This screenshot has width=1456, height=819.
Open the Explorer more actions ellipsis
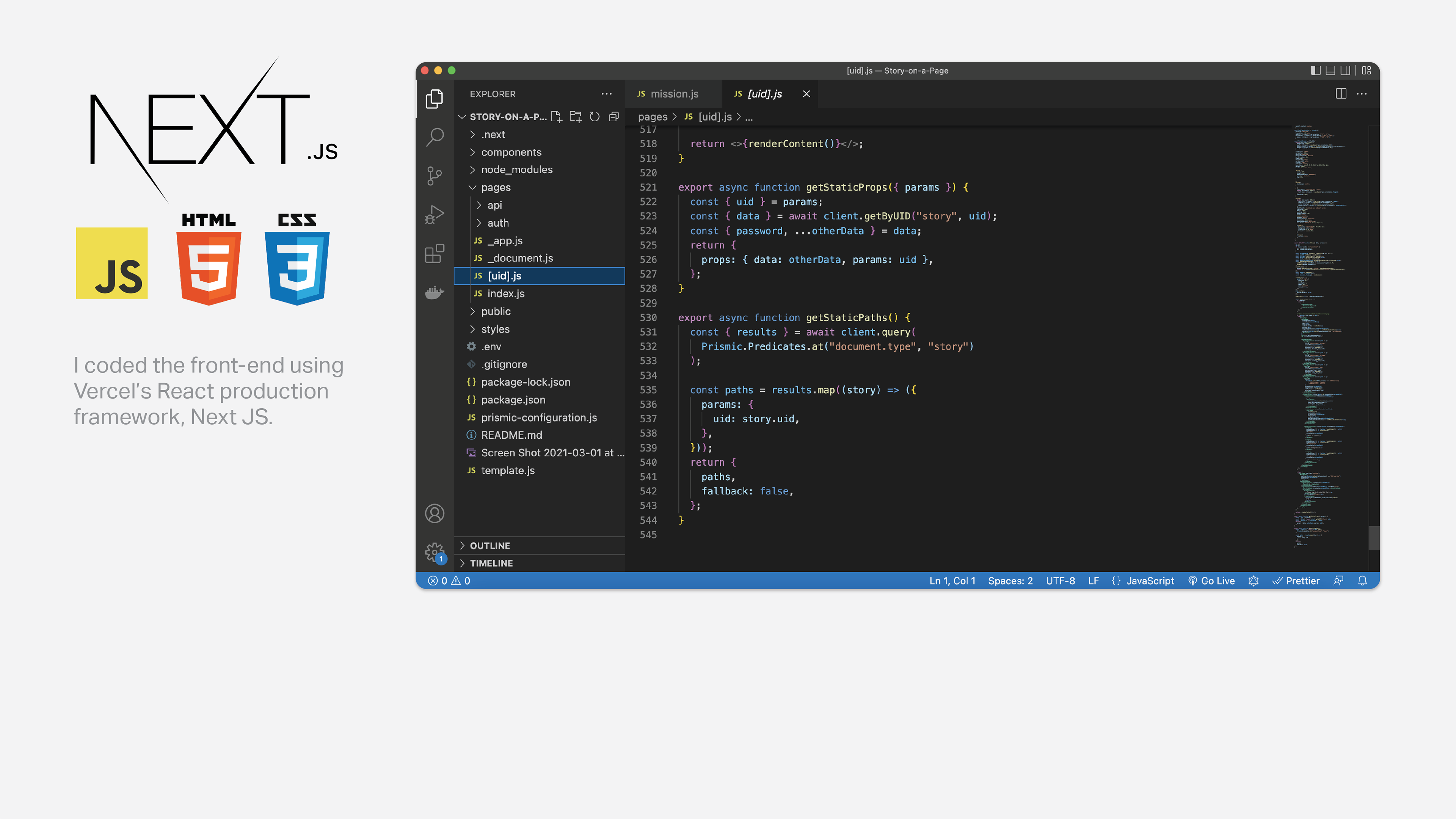[x=607, y=94]
